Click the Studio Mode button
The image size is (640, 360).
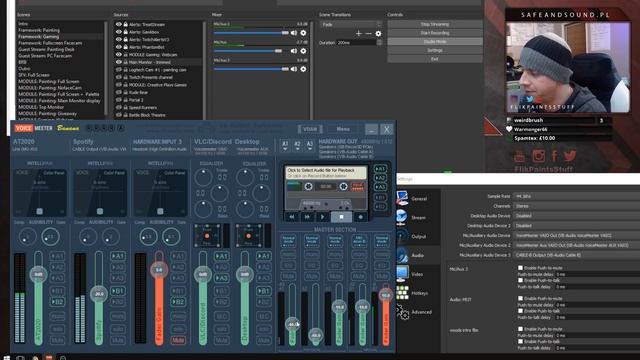coord(435,42)
